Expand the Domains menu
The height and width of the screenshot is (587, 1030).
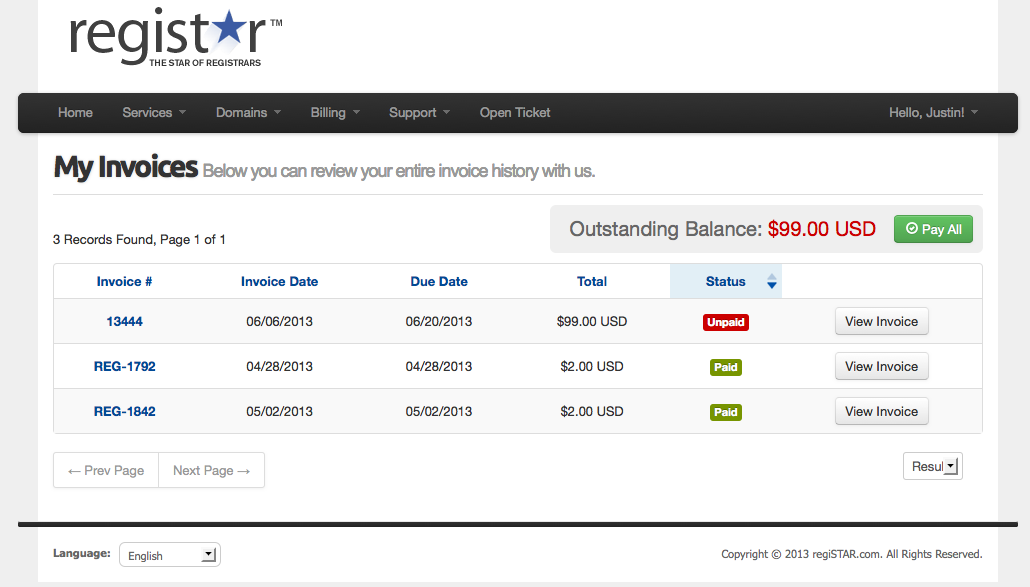[x=248, y=113]
